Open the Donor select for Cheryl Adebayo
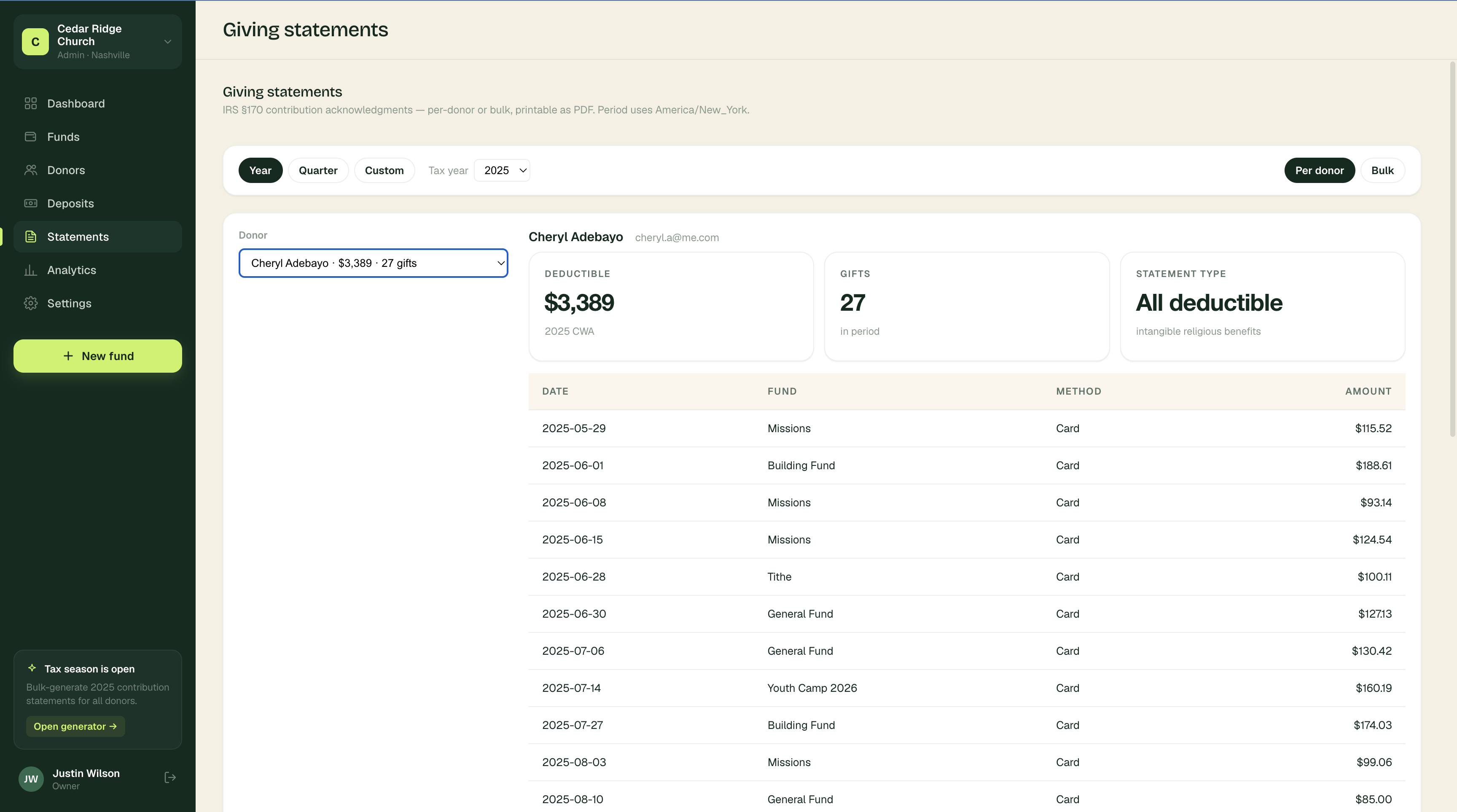The height and width of the screenshot is (812, 1457). tap(373, 263)
